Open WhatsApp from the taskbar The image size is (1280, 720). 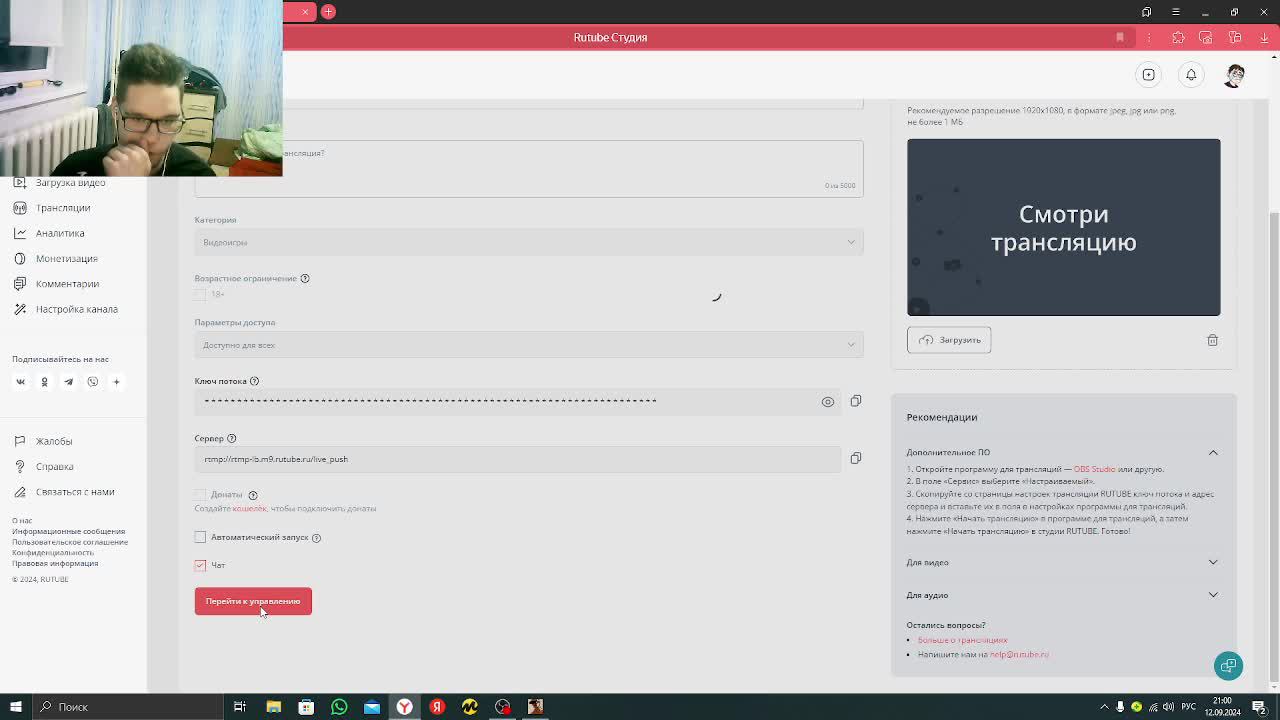pos(339,707)
